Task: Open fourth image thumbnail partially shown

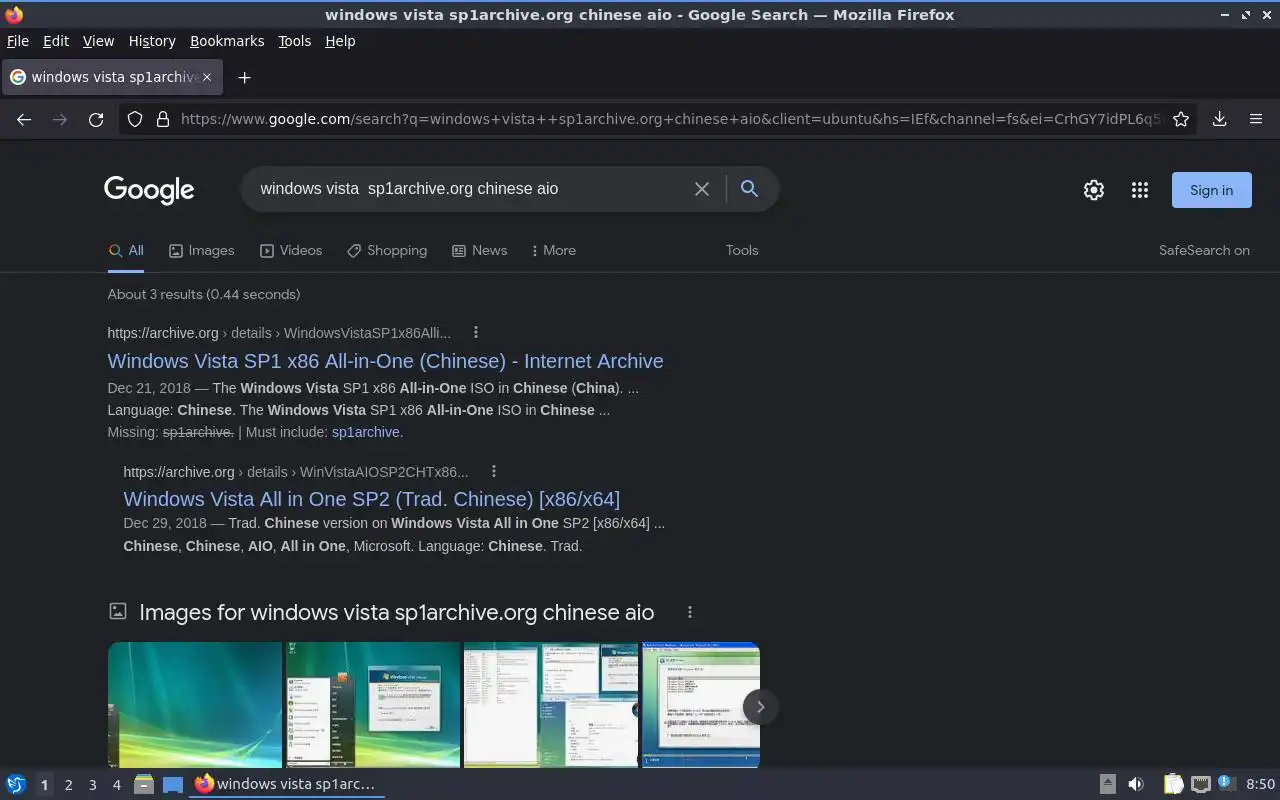Action: pyautogui.click(x=700, y=705)
